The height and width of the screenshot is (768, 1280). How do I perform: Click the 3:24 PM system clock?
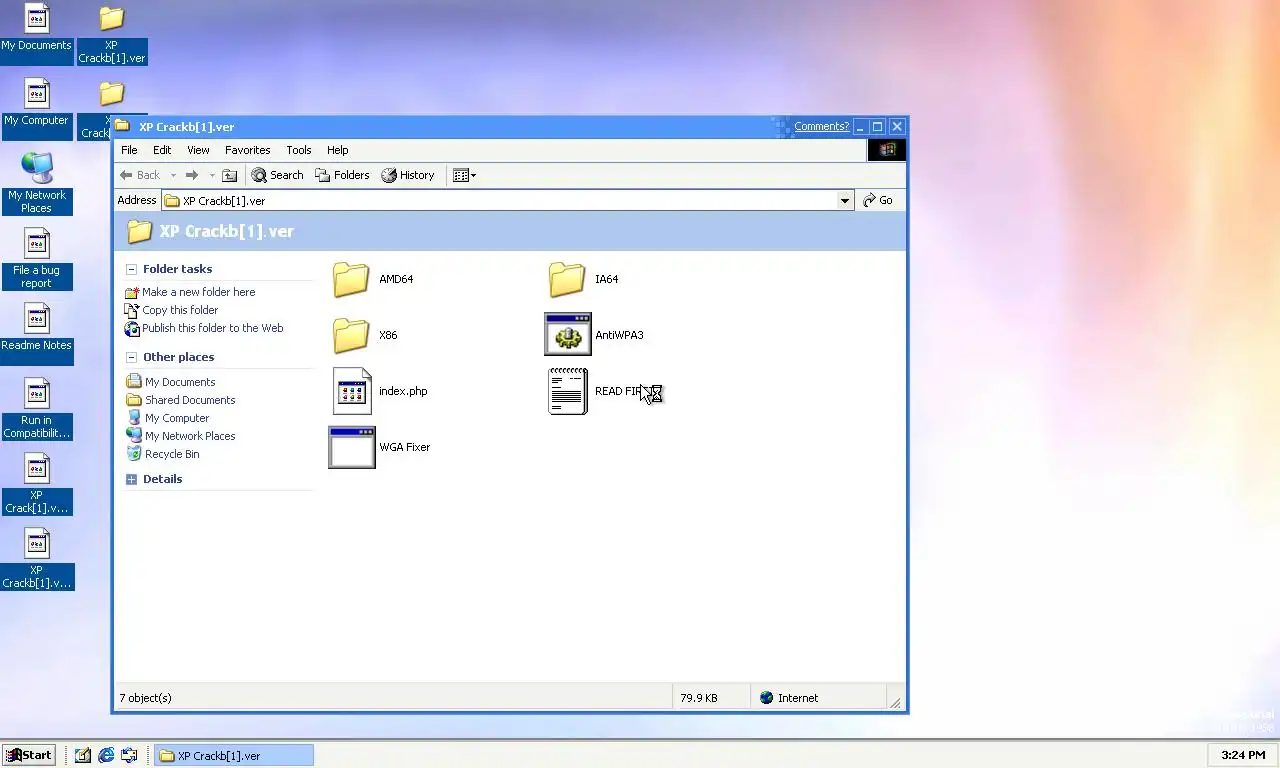click(x=1243, y=755)
